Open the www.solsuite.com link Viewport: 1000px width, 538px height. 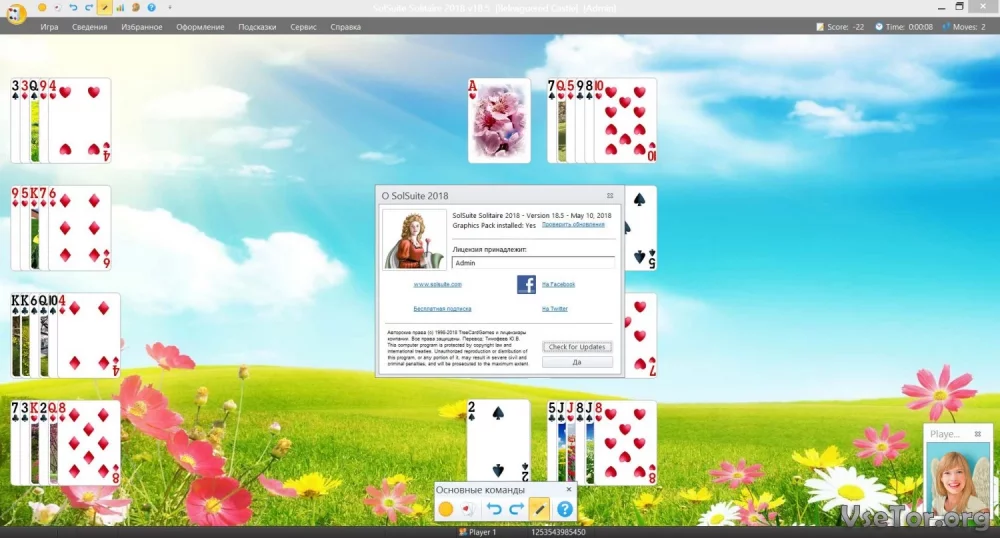point(437,285)
